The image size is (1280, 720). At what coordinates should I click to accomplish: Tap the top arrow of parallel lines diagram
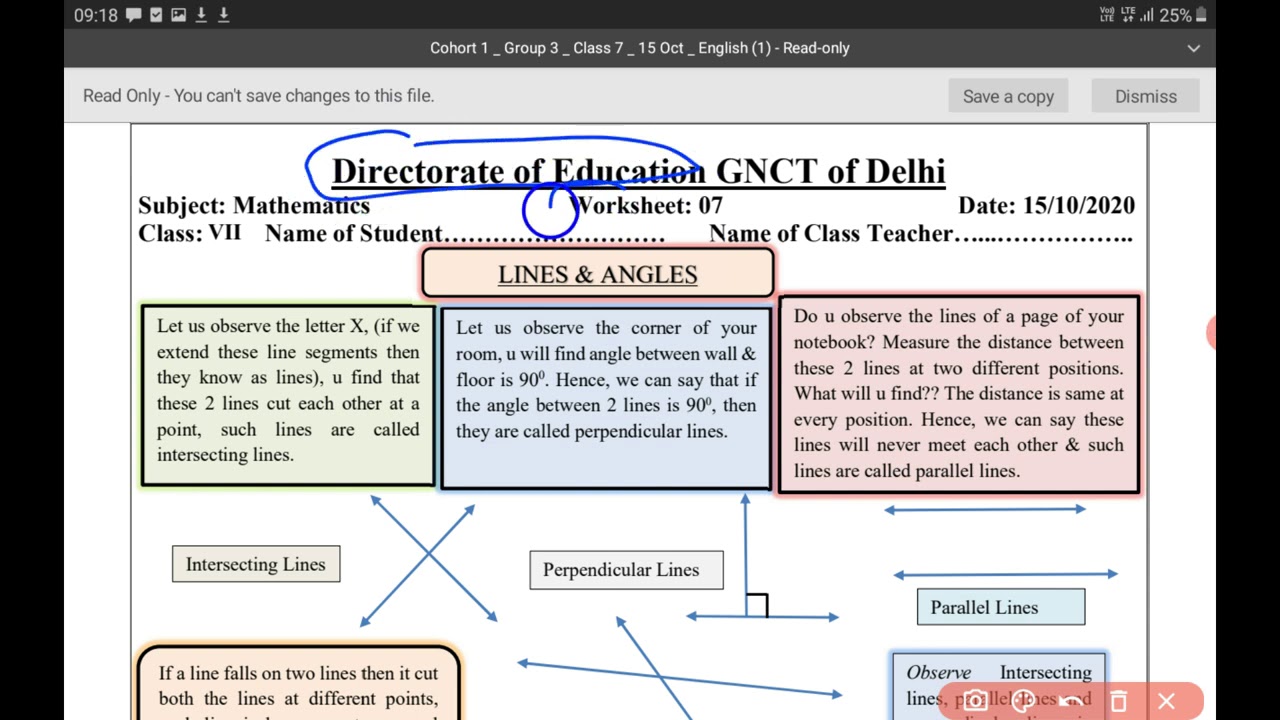[x=985, y=509]
